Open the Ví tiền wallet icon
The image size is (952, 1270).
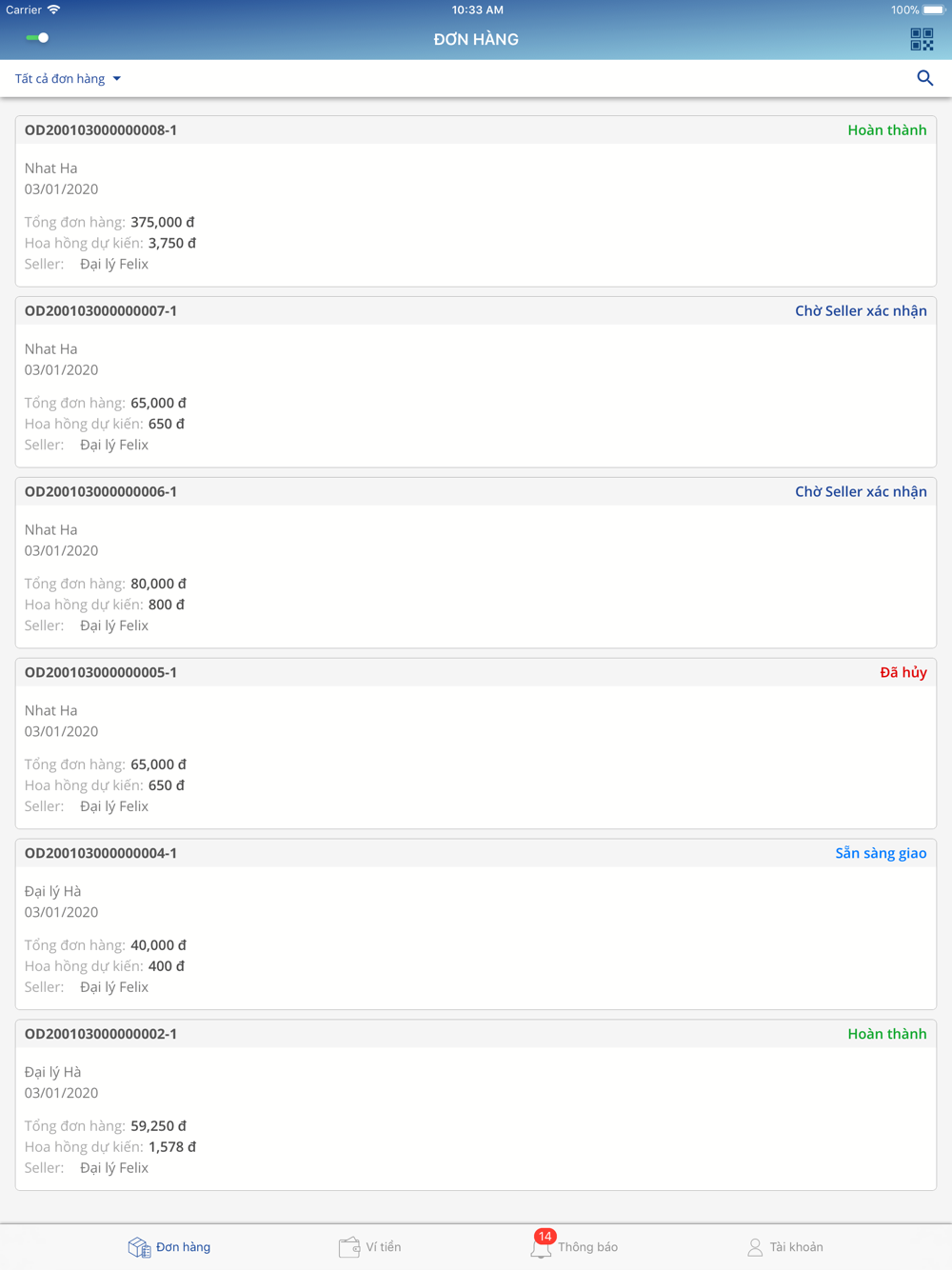pos(349,1247)
